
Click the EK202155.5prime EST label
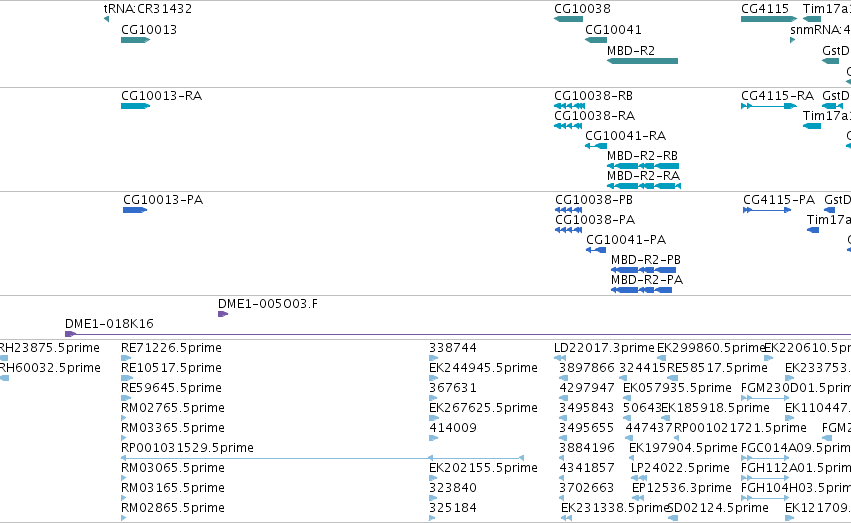[x=483, y=468]
